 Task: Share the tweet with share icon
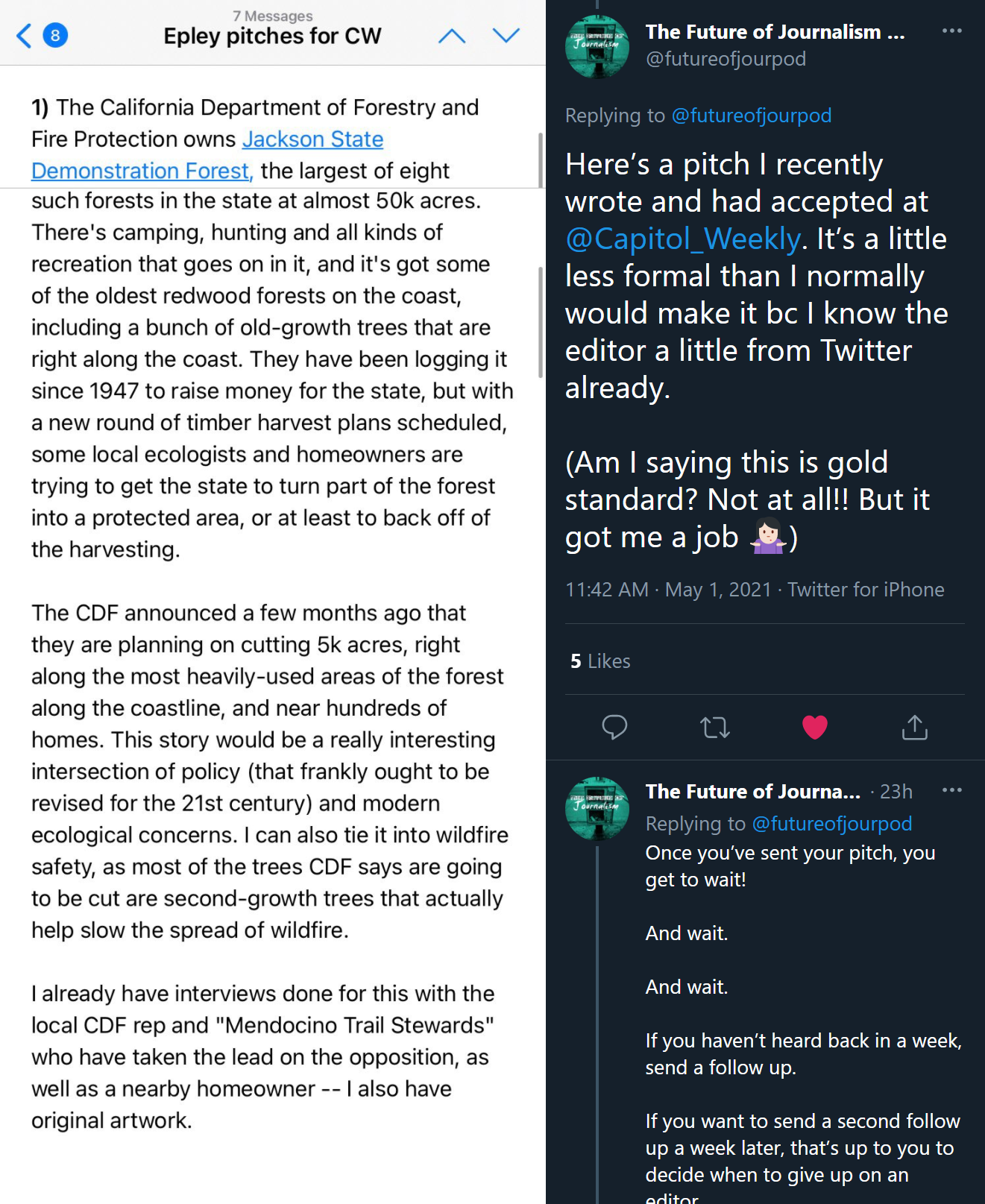click(x=914, y=727)
